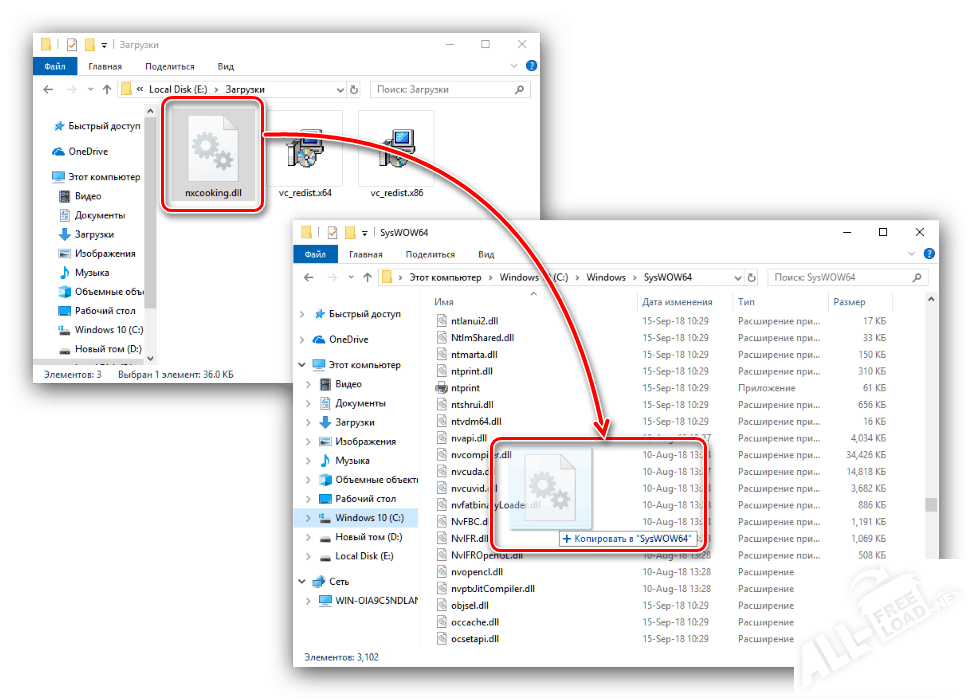This screenshot has height=700, width=972.
Task: Sort by Дата изменения column header
Action: (677, 302)
